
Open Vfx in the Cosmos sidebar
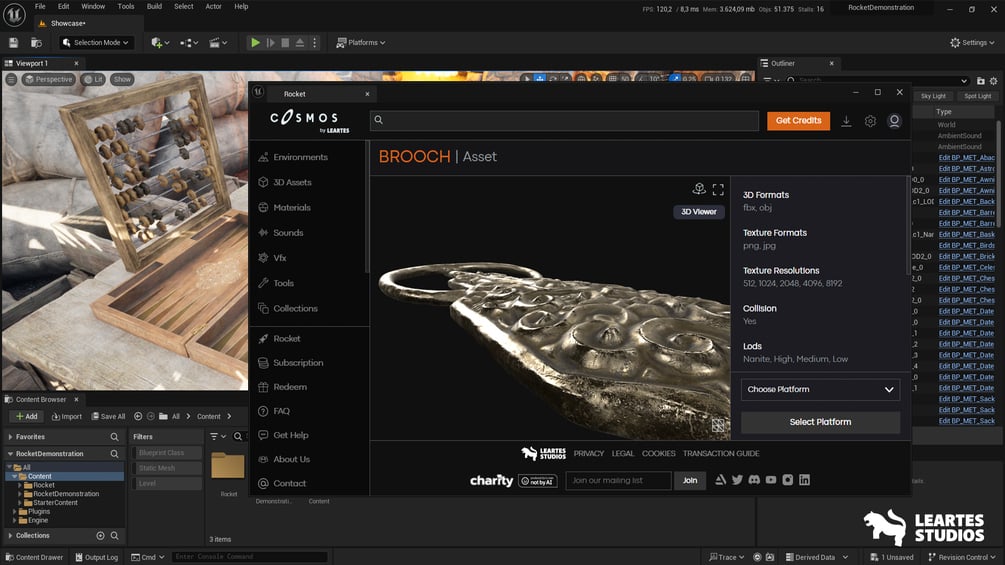pyautogui.click(x=272, y=258)
